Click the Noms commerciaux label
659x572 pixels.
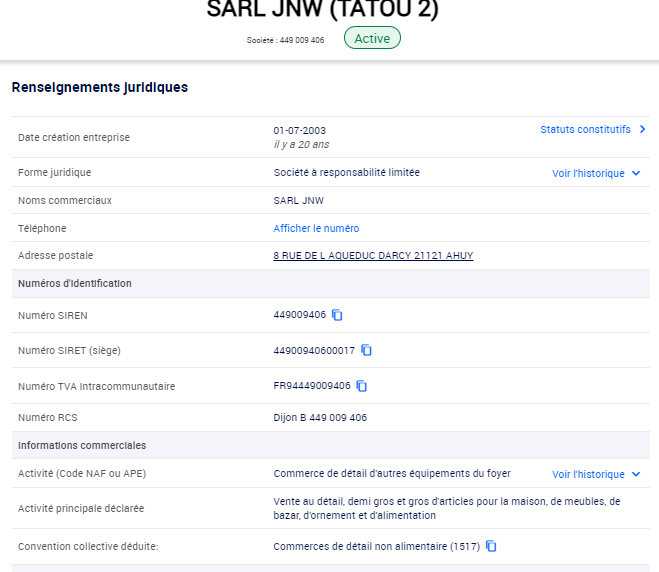tap(65, 200)
